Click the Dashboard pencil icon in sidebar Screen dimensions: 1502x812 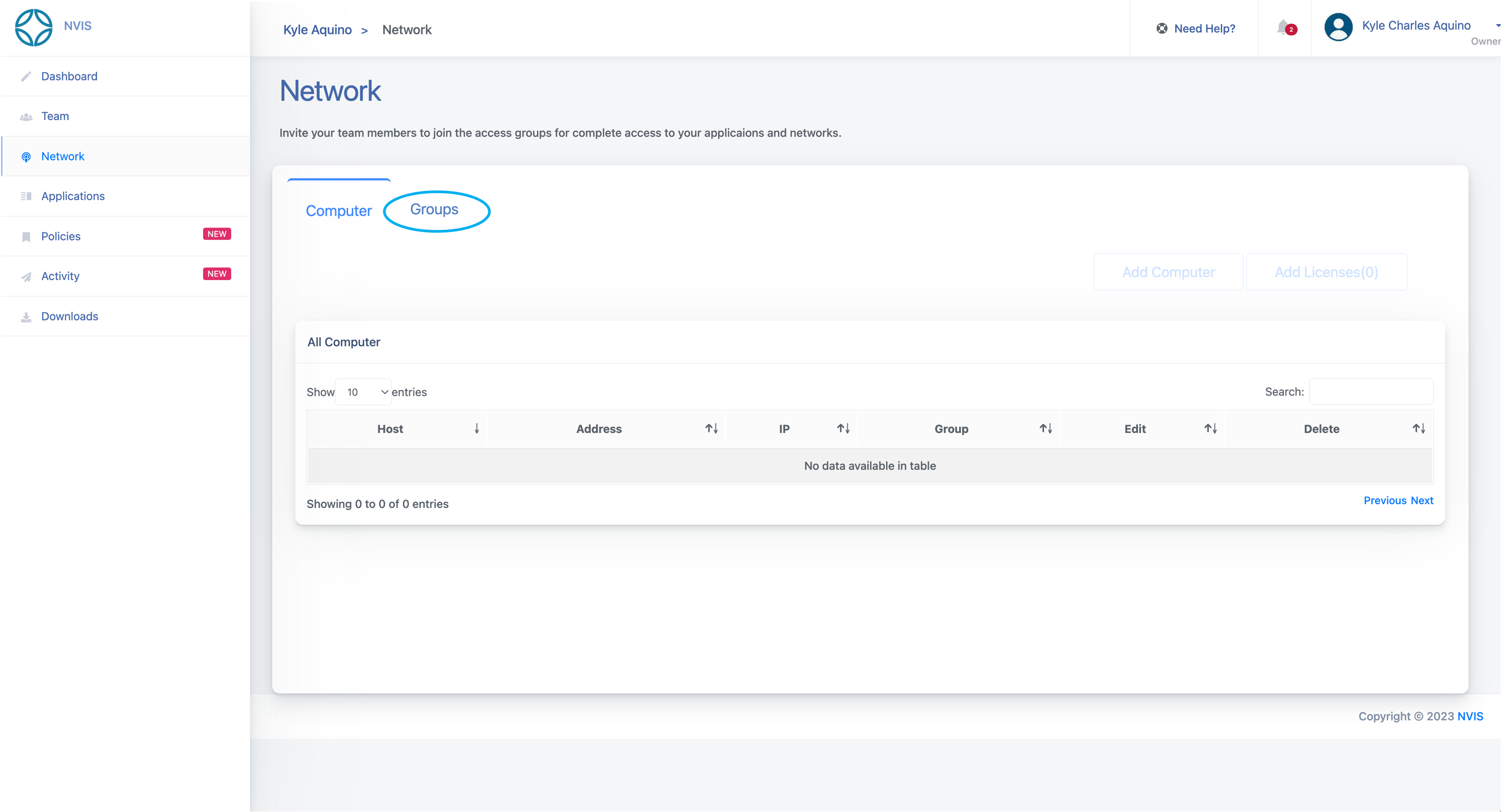pyautogui.click(x=26, y=76)
